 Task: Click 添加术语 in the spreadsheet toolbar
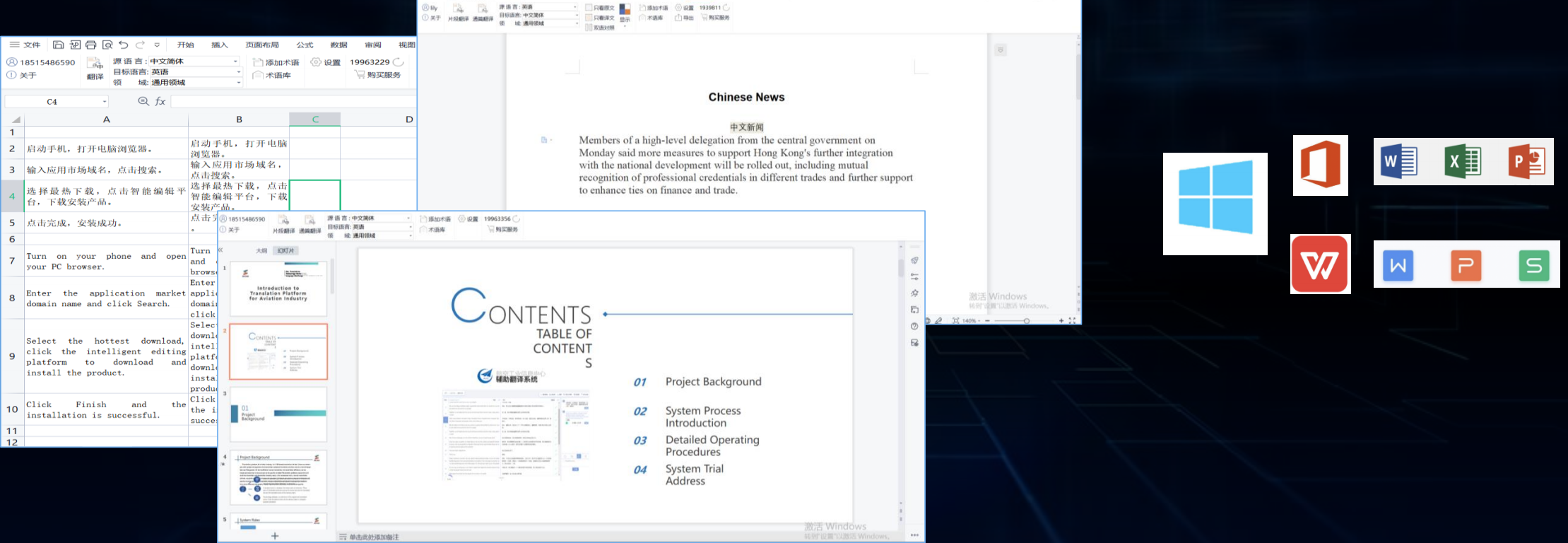276,62
